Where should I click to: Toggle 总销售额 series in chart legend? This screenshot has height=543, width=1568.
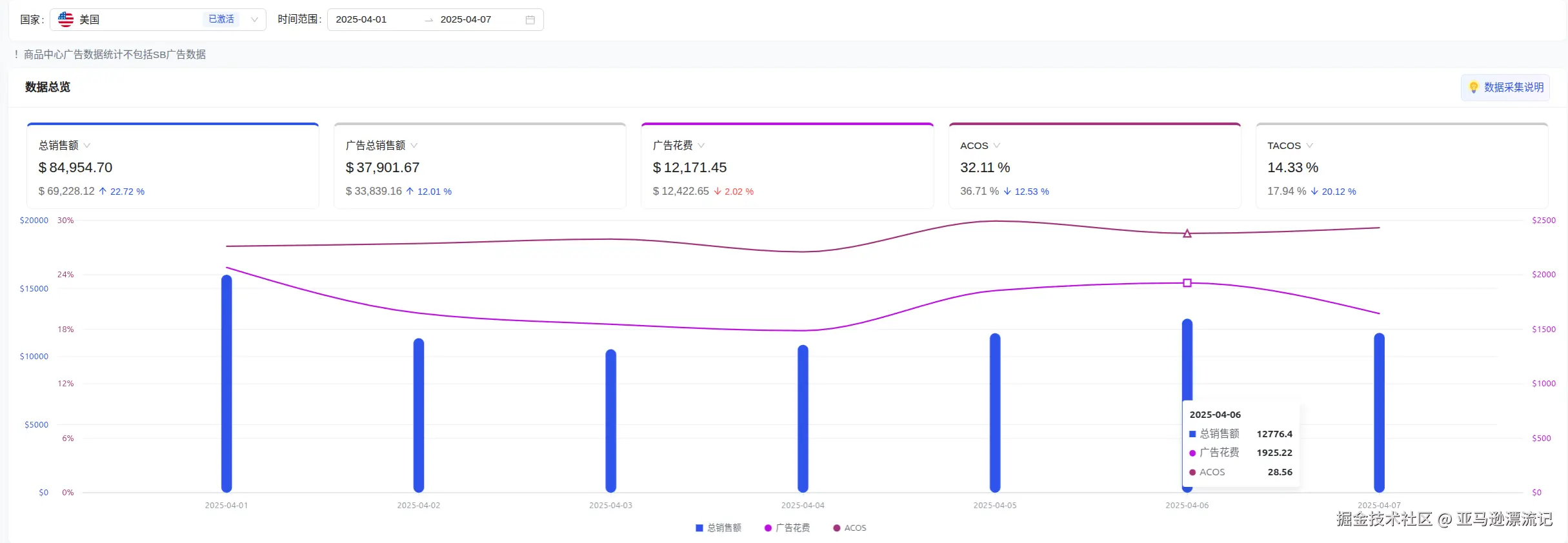718,528
